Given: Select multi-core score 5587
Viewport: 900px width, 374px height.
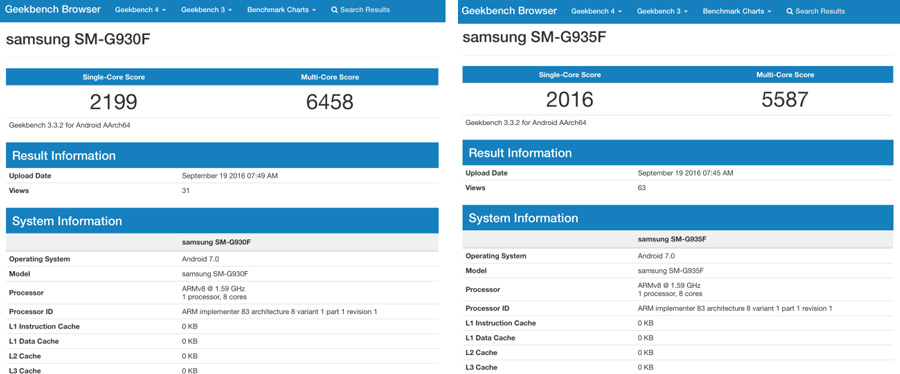Looking at the screenshot, I should [785, 100].
